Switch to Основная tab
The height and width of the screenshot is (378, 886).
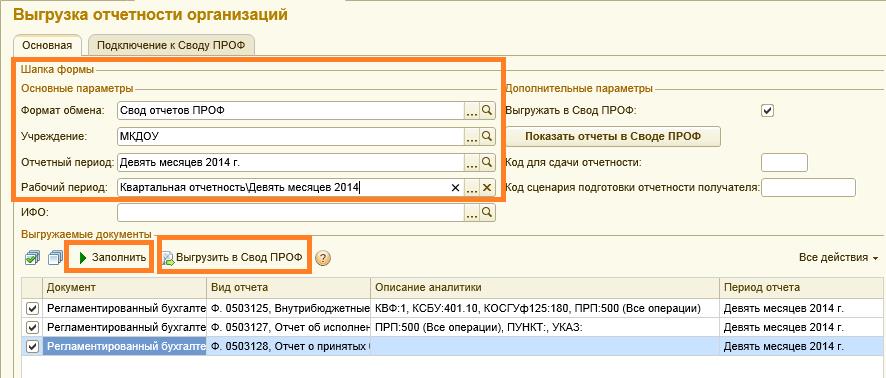point(47,46)
